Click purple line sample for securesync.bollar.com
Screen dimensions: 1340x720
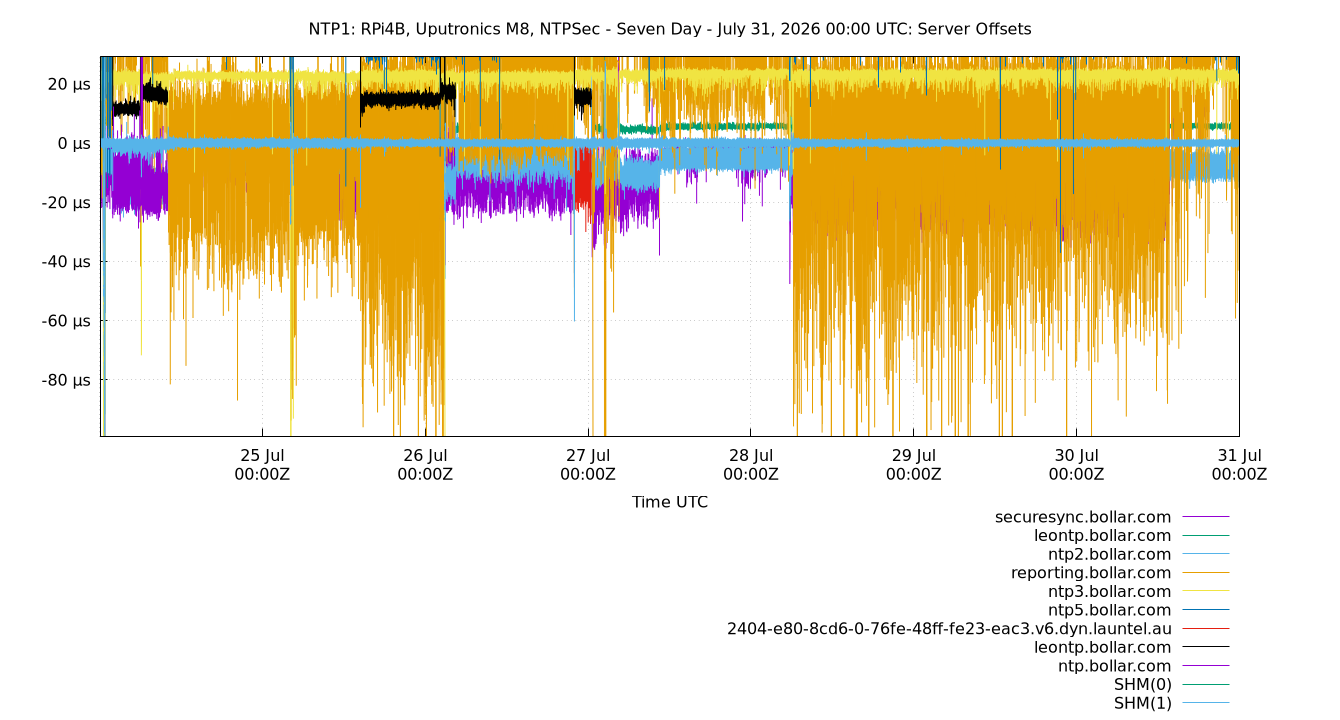[x=1206, y=517]
